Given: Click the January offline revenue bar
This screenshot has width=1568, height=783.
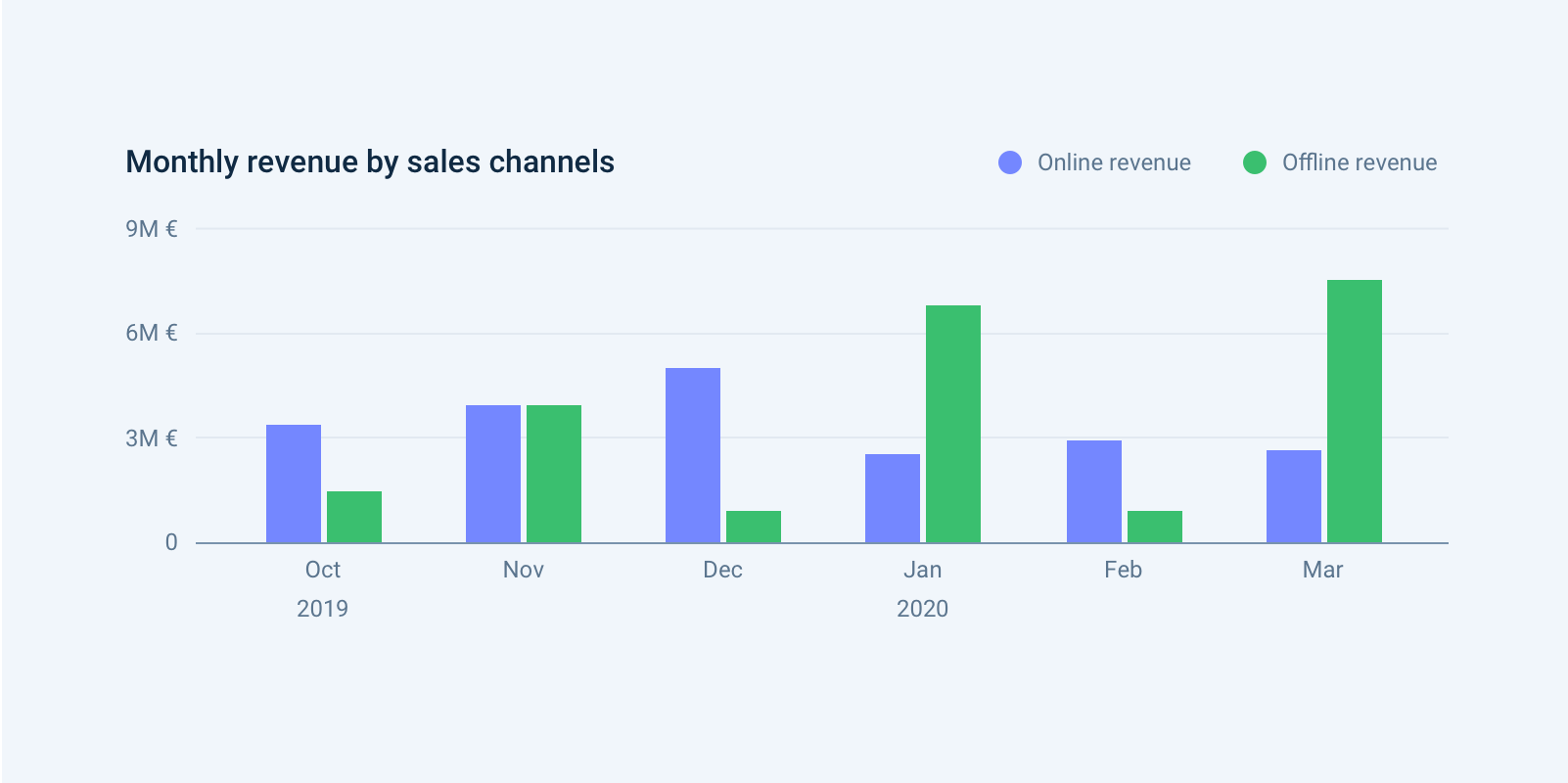Looking at the screenshot, I should (x=953, y=424).
